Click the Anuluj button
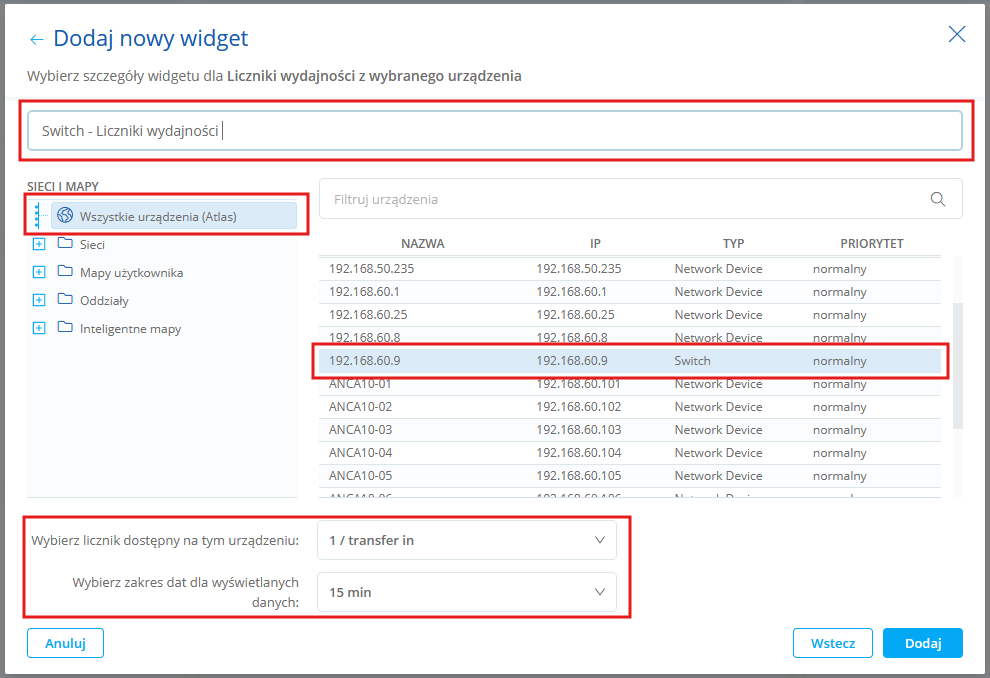The image size is (990, 678). [65, 643]
